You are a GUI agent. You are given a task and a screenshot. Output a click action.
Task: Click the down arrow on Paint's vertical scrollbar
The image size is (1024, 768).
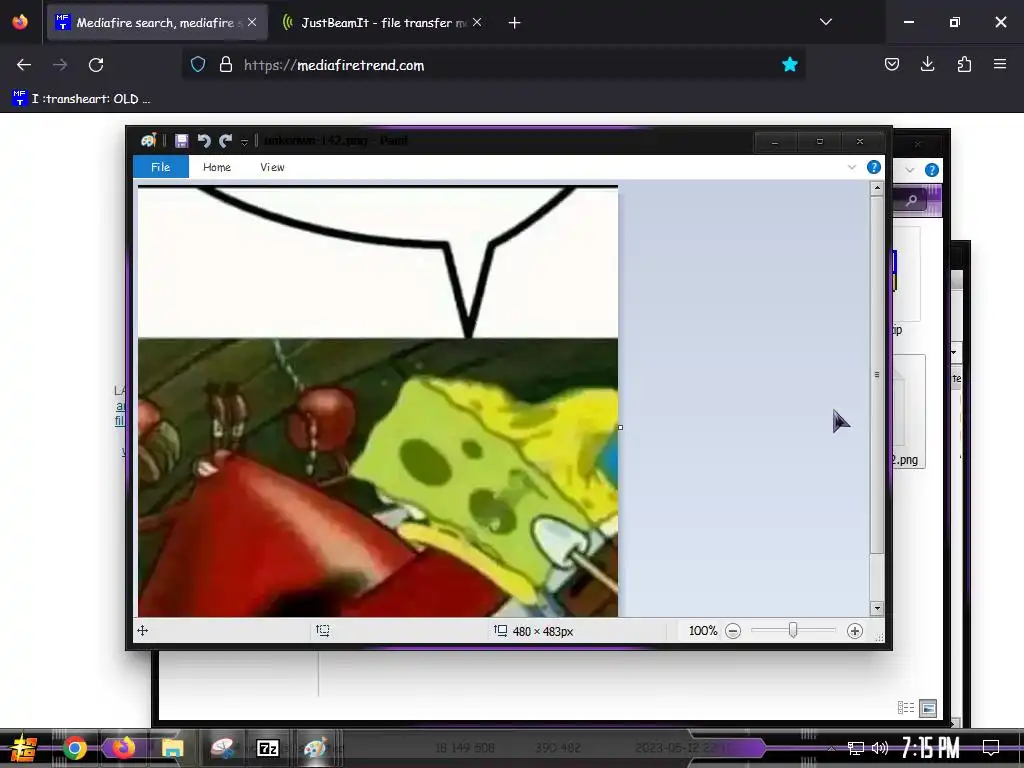coord(877,608)
